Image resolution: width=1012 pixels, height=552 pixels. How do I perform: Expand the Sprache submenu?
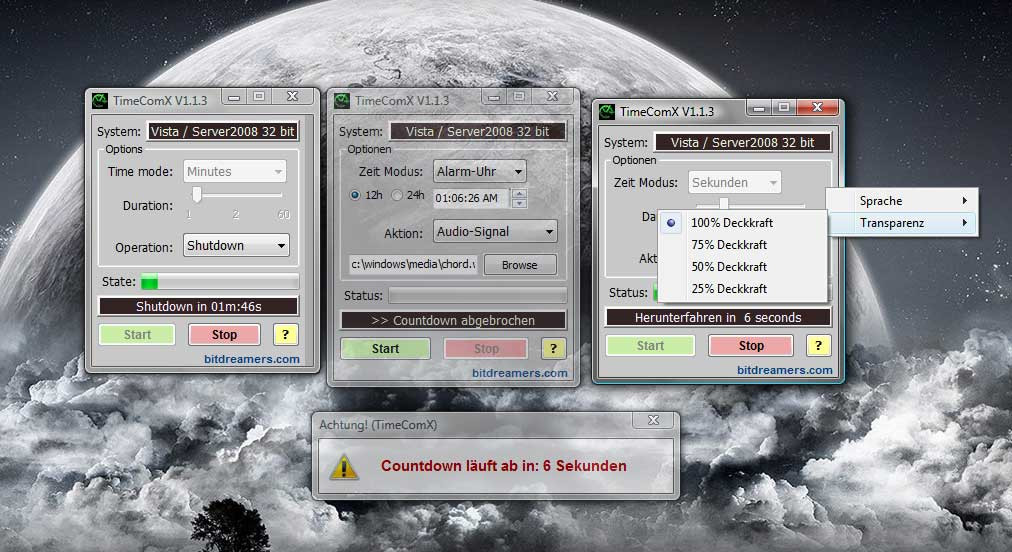click(x=903, y=201)
